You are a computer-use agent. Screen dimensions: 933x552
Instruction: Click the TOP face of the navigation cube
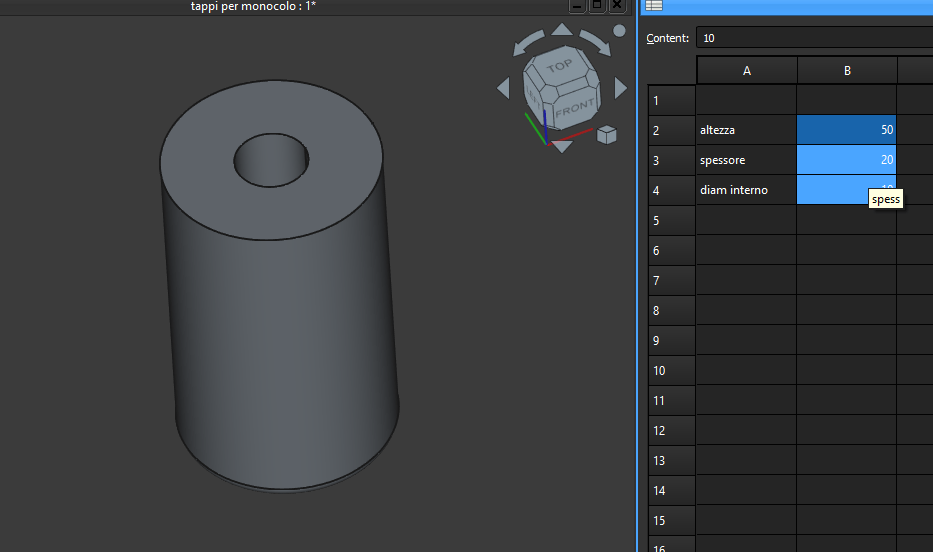click(558, 68)
